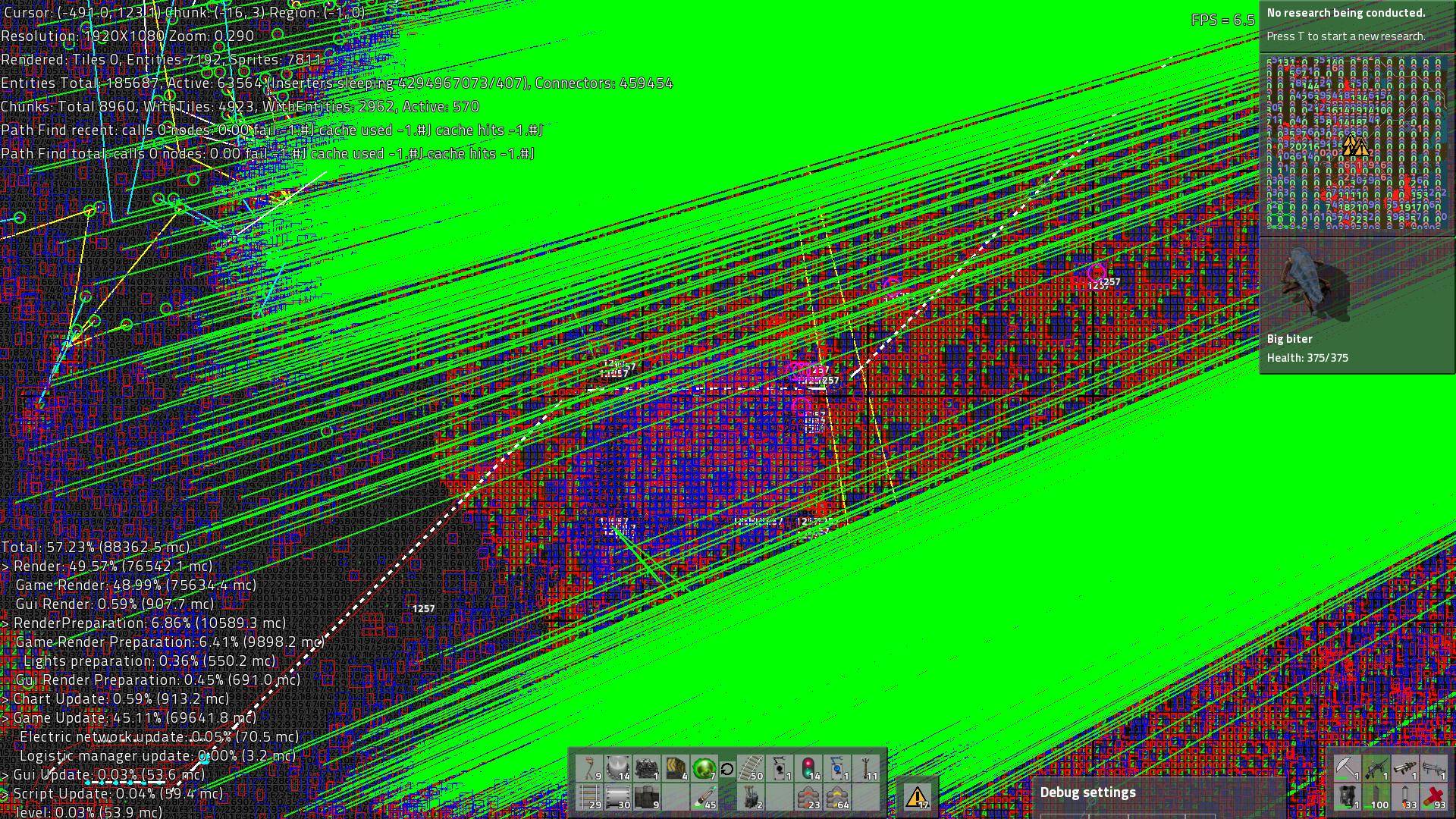Click the Cursor coordinates debug line

tap(184, 12)
